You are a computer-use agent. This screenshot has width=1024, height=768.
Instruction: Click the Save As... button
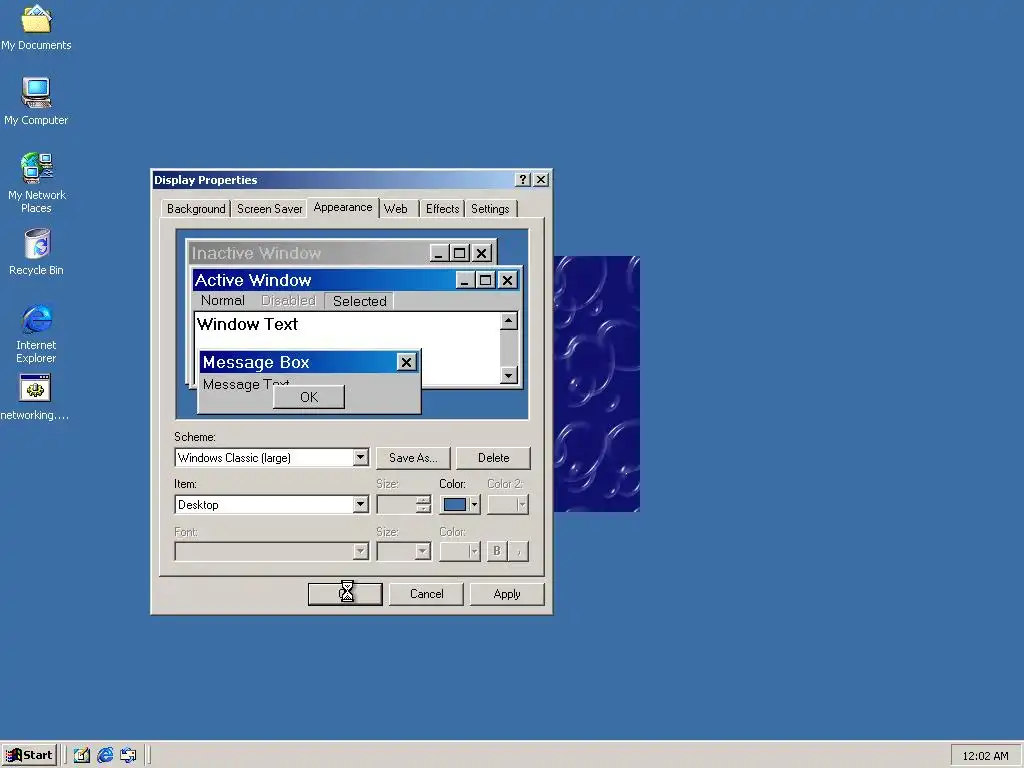point(413,458)
